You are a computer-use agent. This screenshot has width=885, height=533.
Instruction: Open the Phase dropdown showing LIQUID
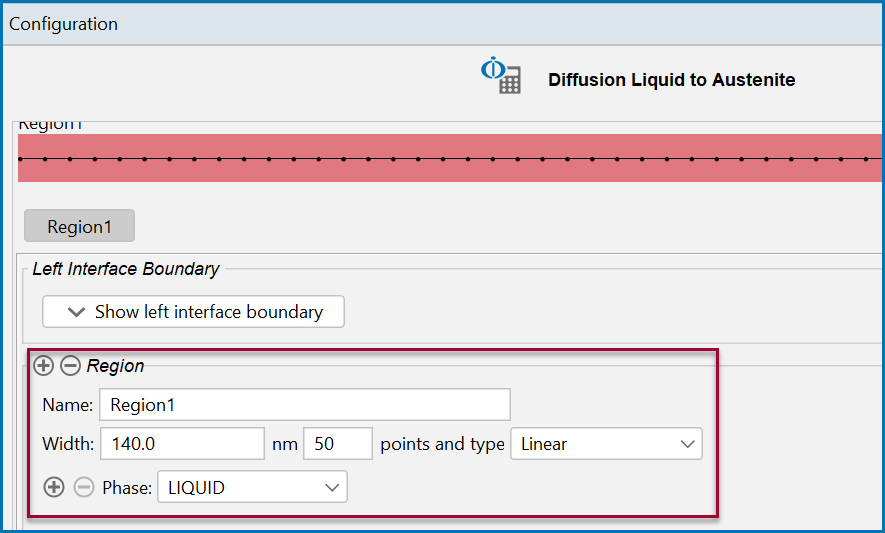pyautogui.click(x=252, y=487)
